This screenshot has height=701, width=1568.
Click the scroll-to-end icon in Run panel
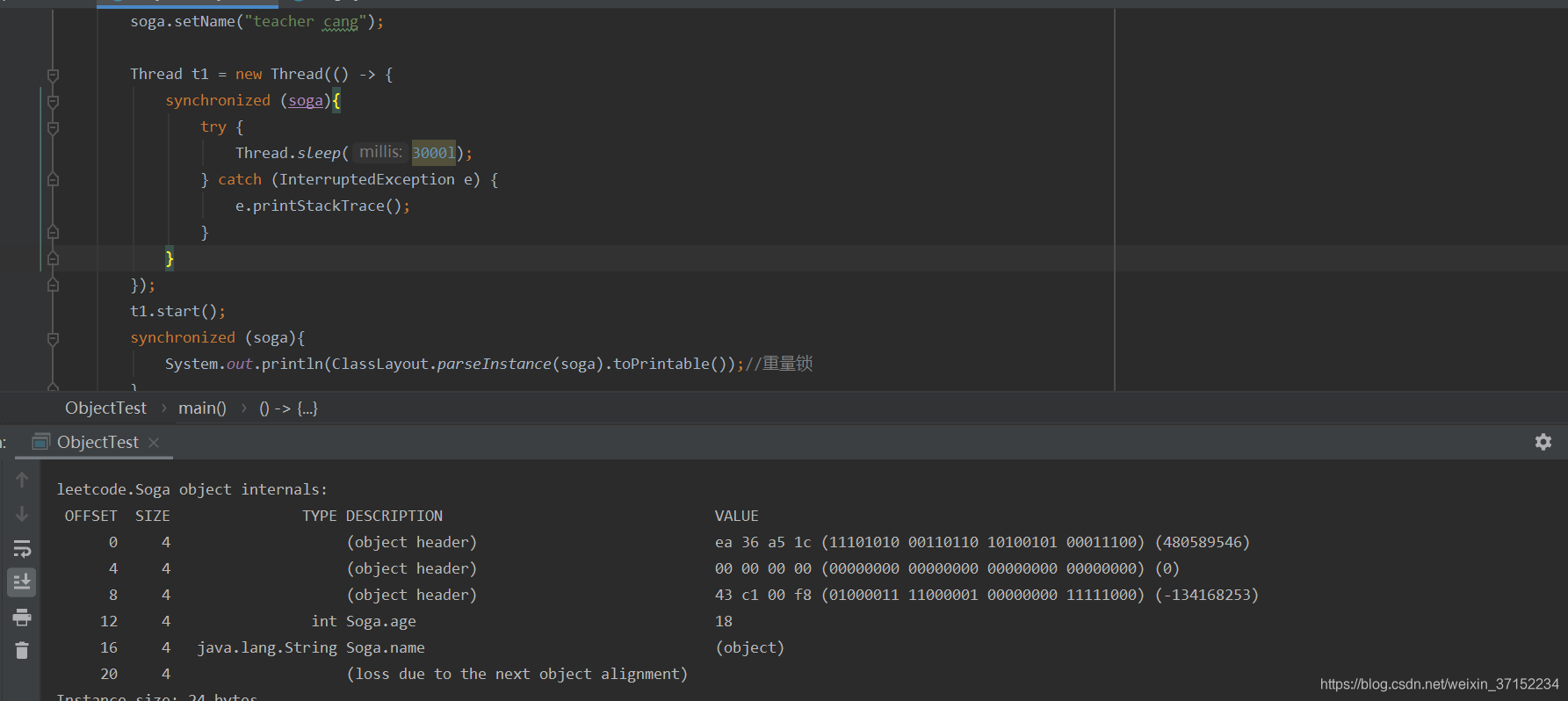click(22, 582)
